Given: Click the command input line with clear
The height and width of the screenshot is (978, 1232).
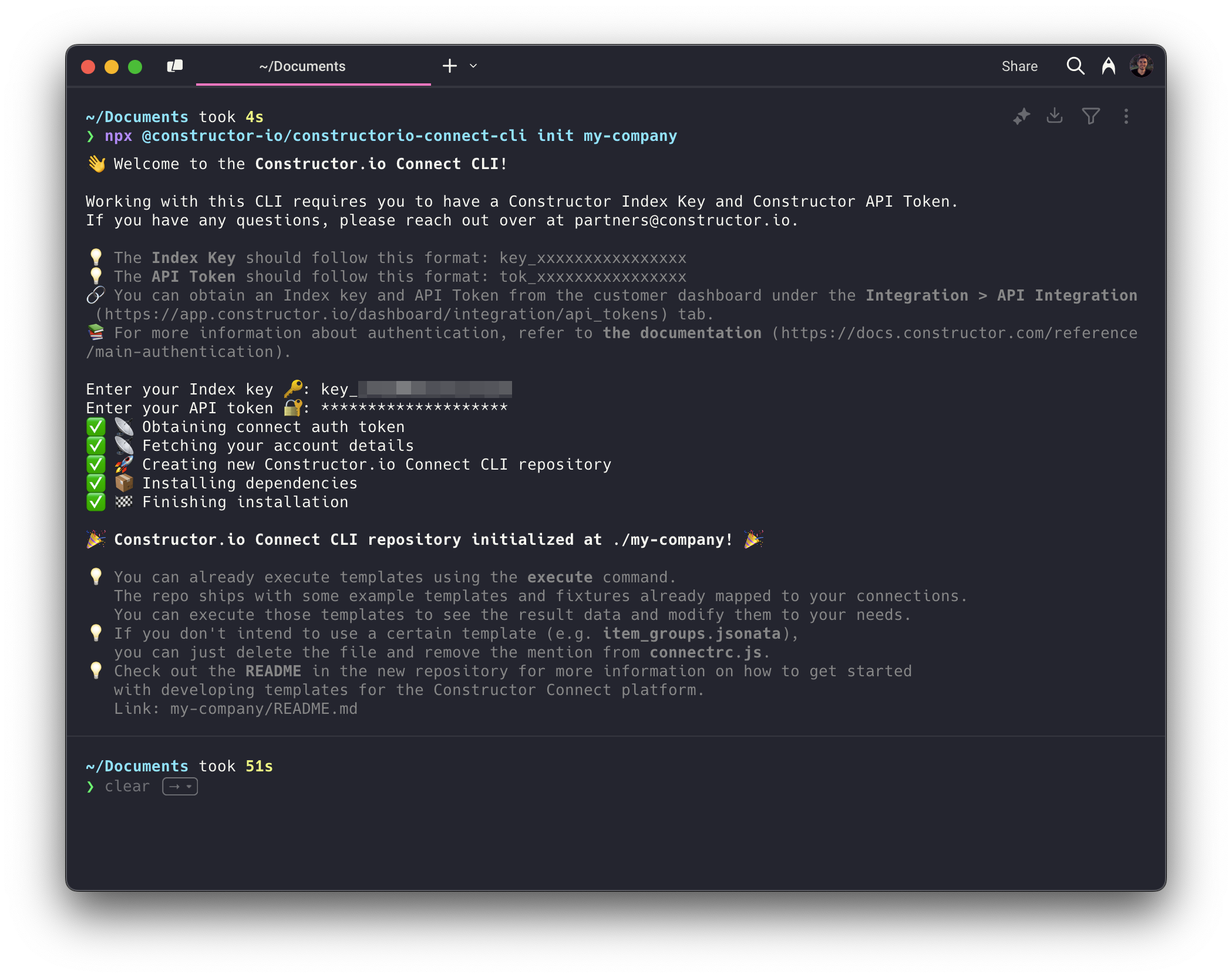Looking at the screenshot, I should click(615, 786).
